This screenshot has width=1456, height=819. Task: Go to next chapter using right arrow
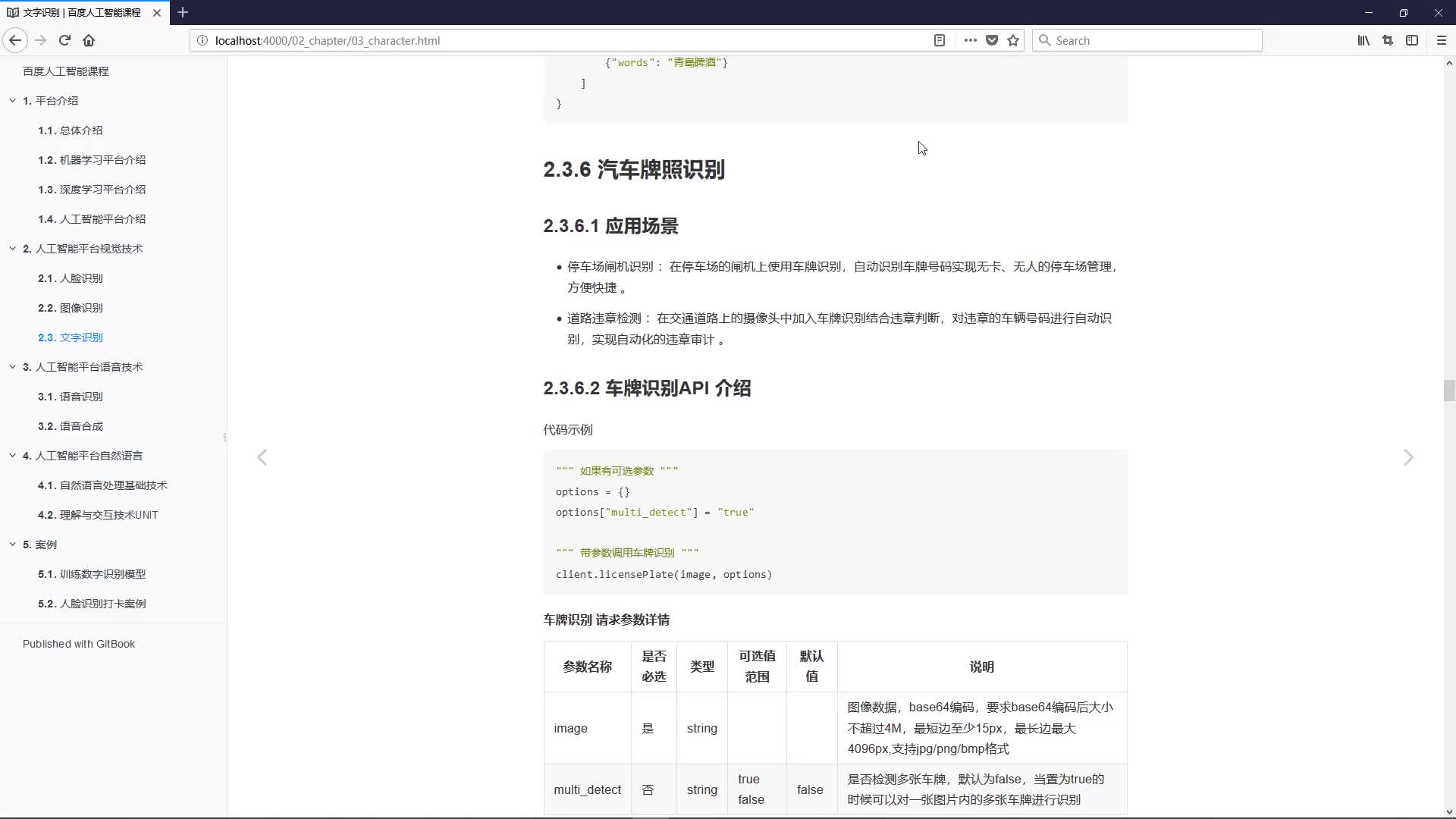1408,457
